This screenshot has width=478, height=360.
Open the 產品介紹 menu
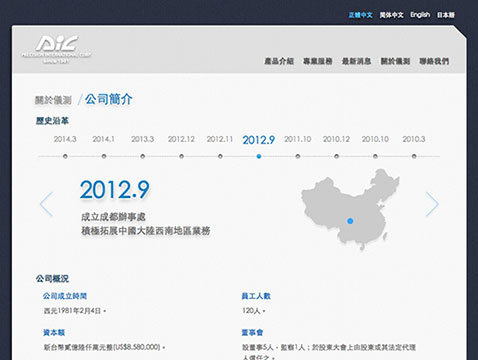[x=279, y=61]
